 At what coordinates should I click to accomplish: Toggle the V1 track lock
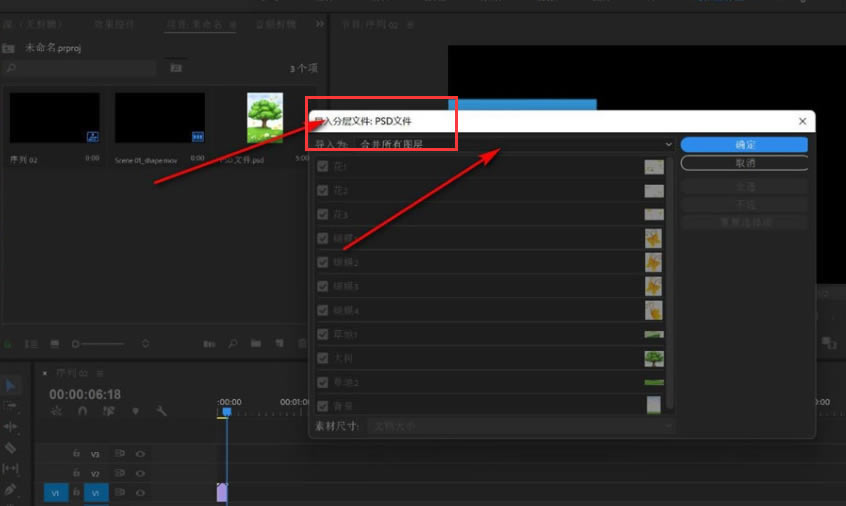pyautogui.click(x=77, y=493)
